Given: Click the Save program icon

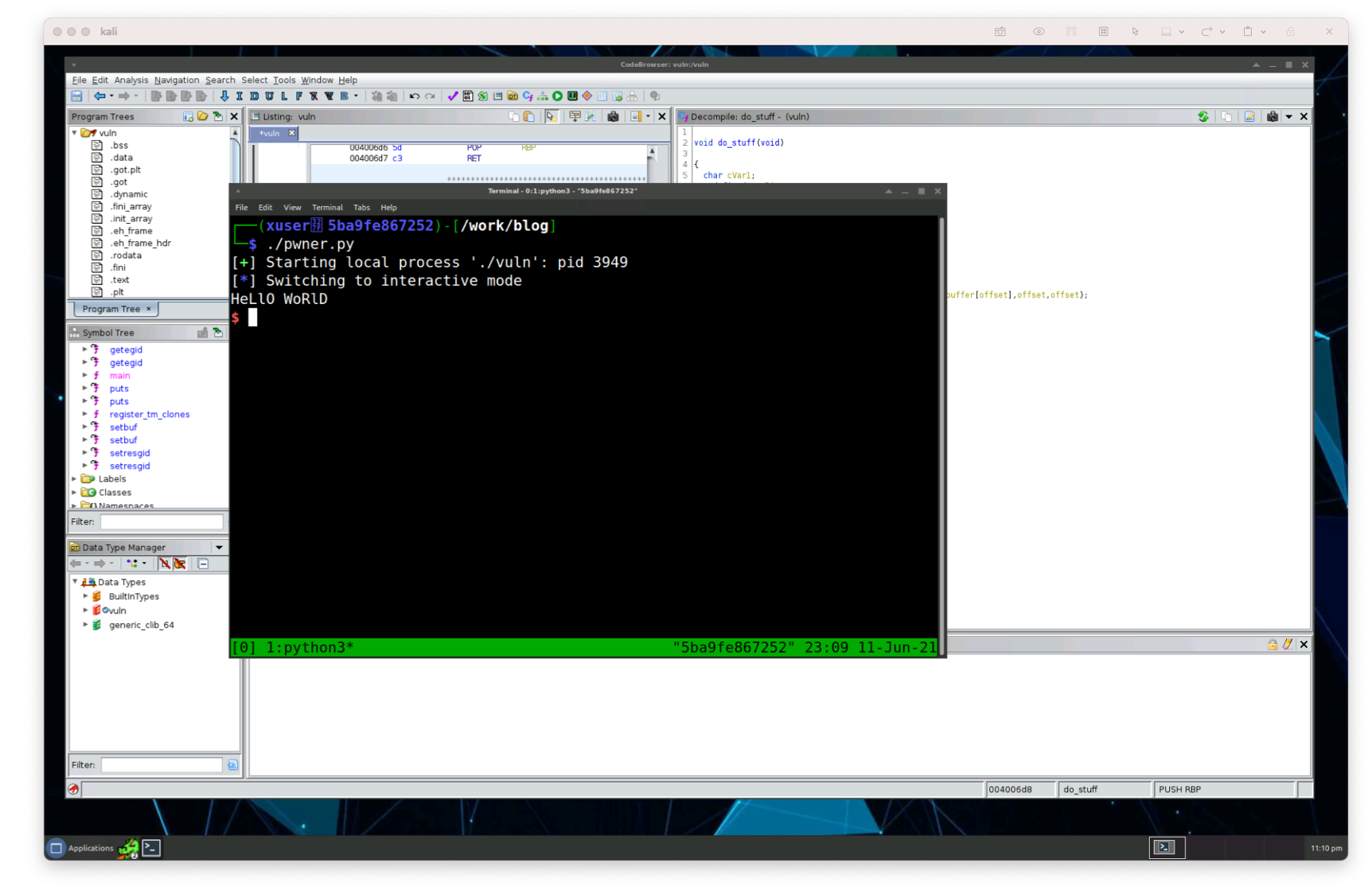Looking at the screenshot, I should coord(76,96).
